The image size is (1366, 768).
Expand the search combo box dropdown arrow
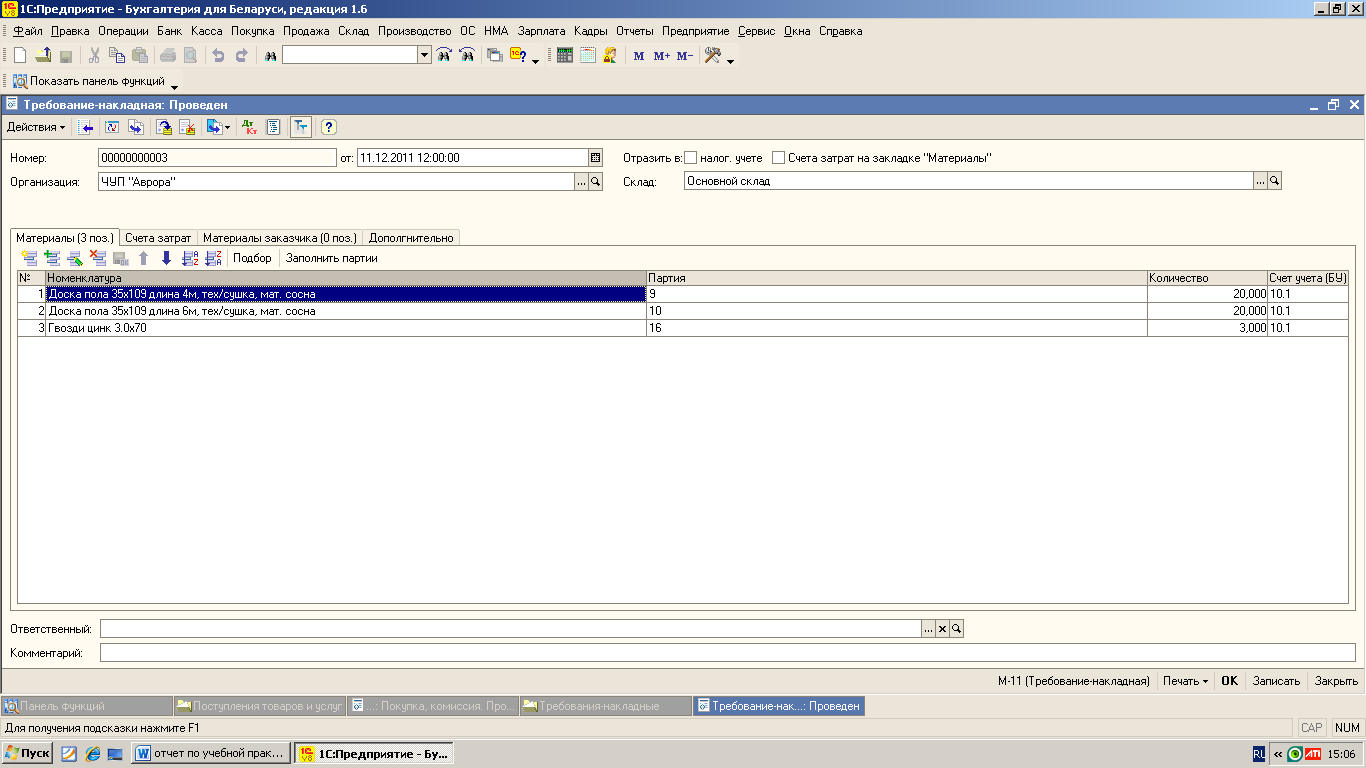(x=424, y=56)
